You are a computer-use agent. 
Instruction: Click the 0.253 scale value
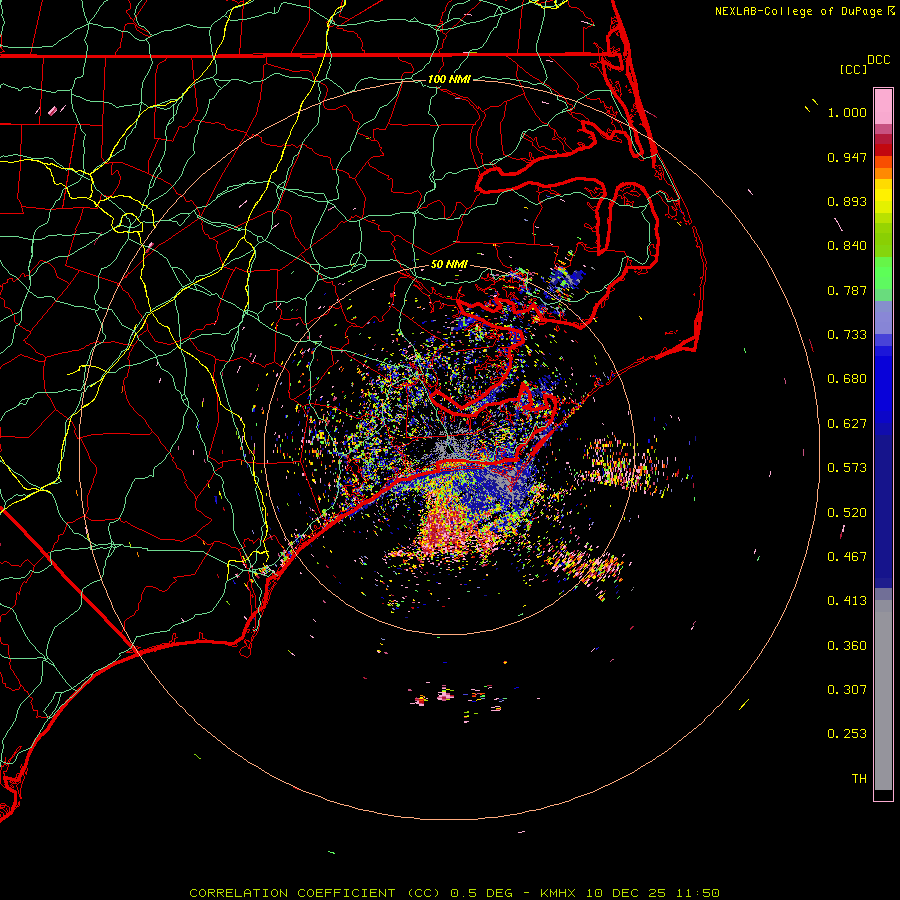(847, 734)
